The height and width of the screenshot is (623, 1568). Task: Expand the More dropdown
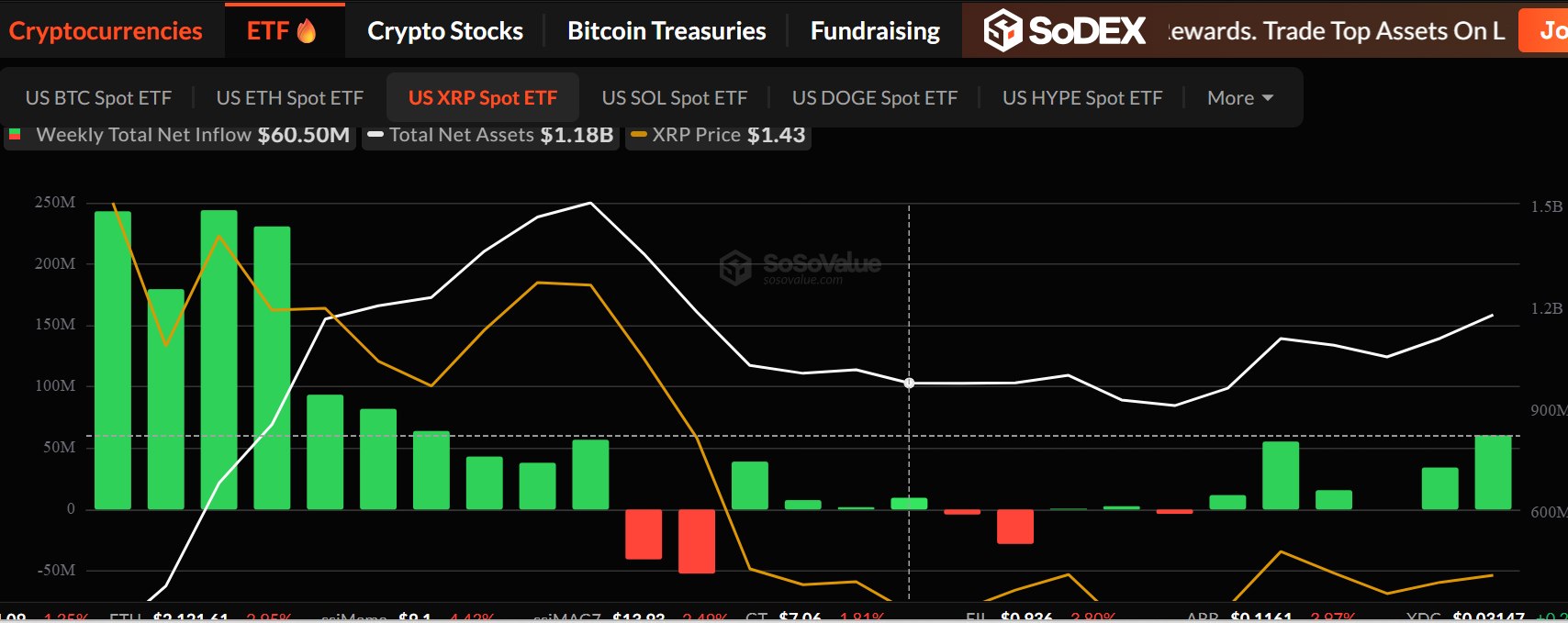[1240, 98]
